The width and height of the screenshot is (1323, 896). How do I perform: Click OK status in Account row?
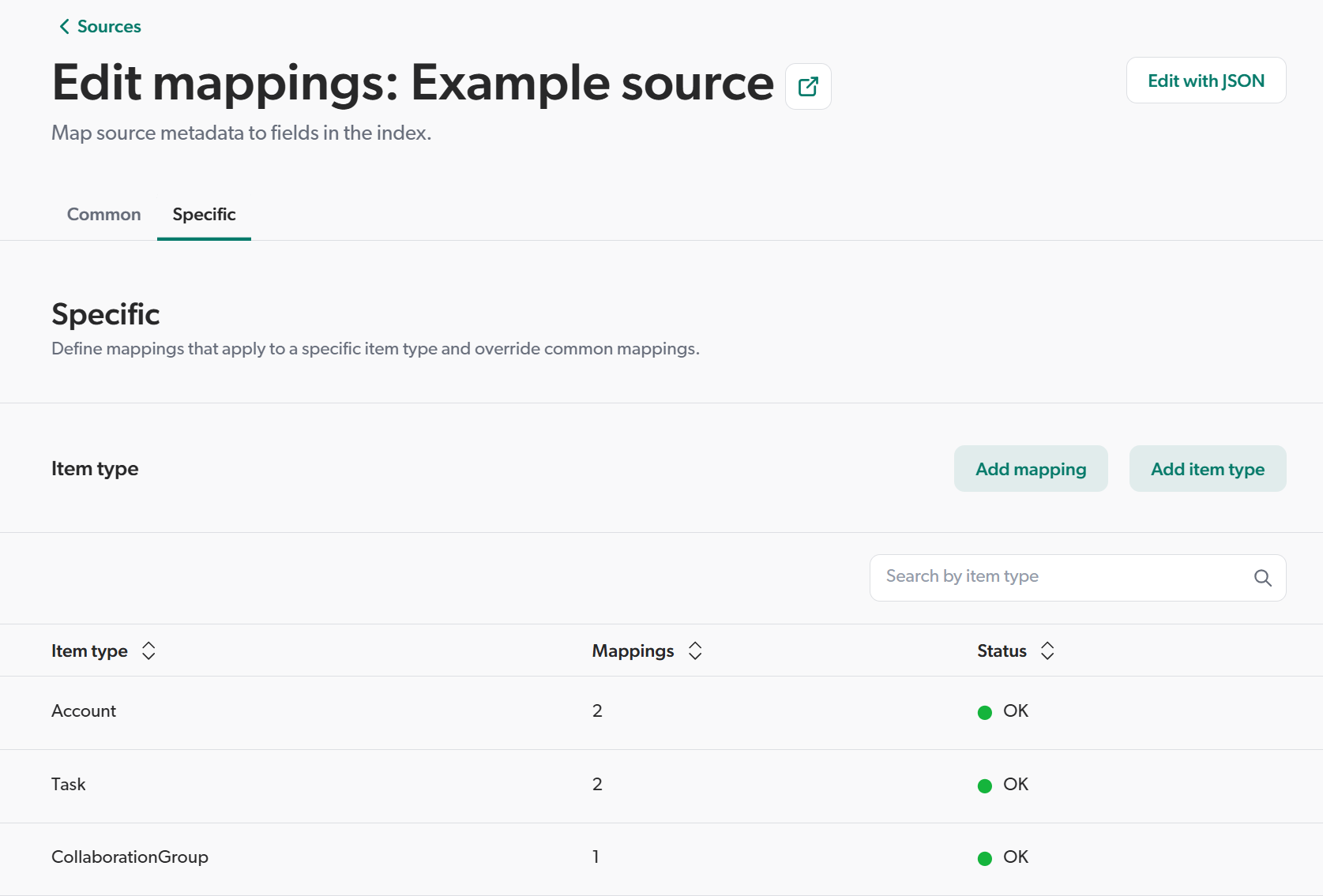[1003, 711]
